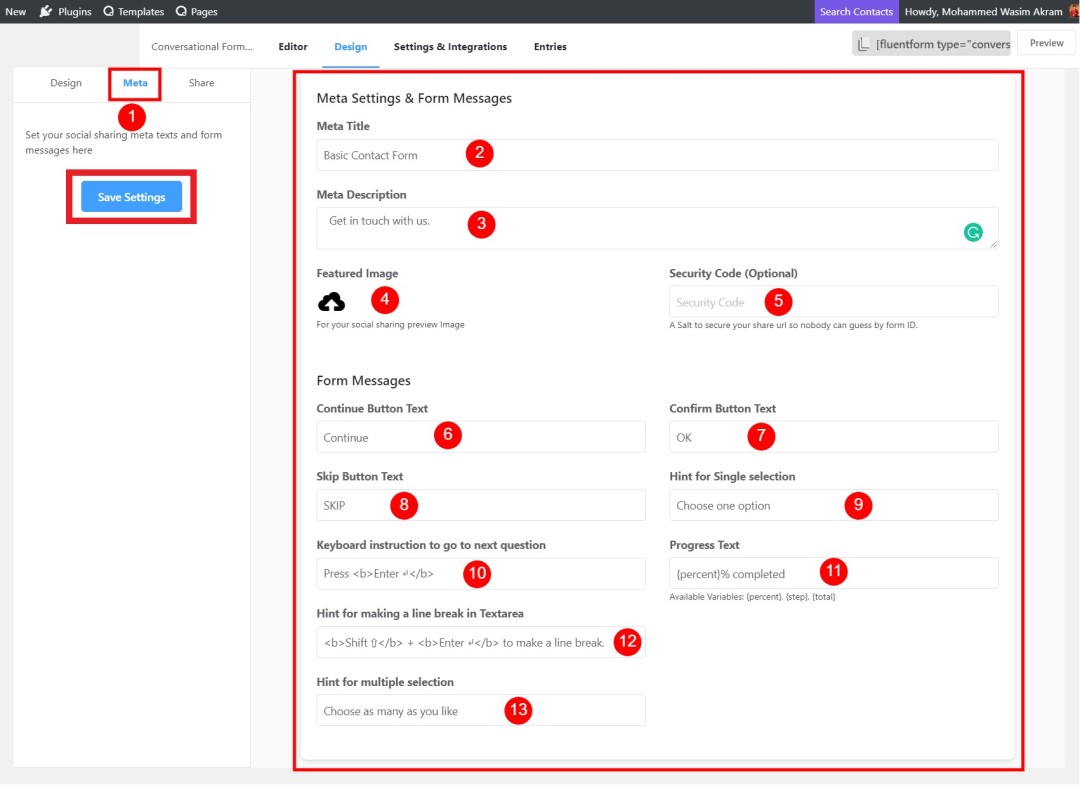Screen dimensions: 1080x785
Task: Click the Preview button
Action: coord(1045,43)
